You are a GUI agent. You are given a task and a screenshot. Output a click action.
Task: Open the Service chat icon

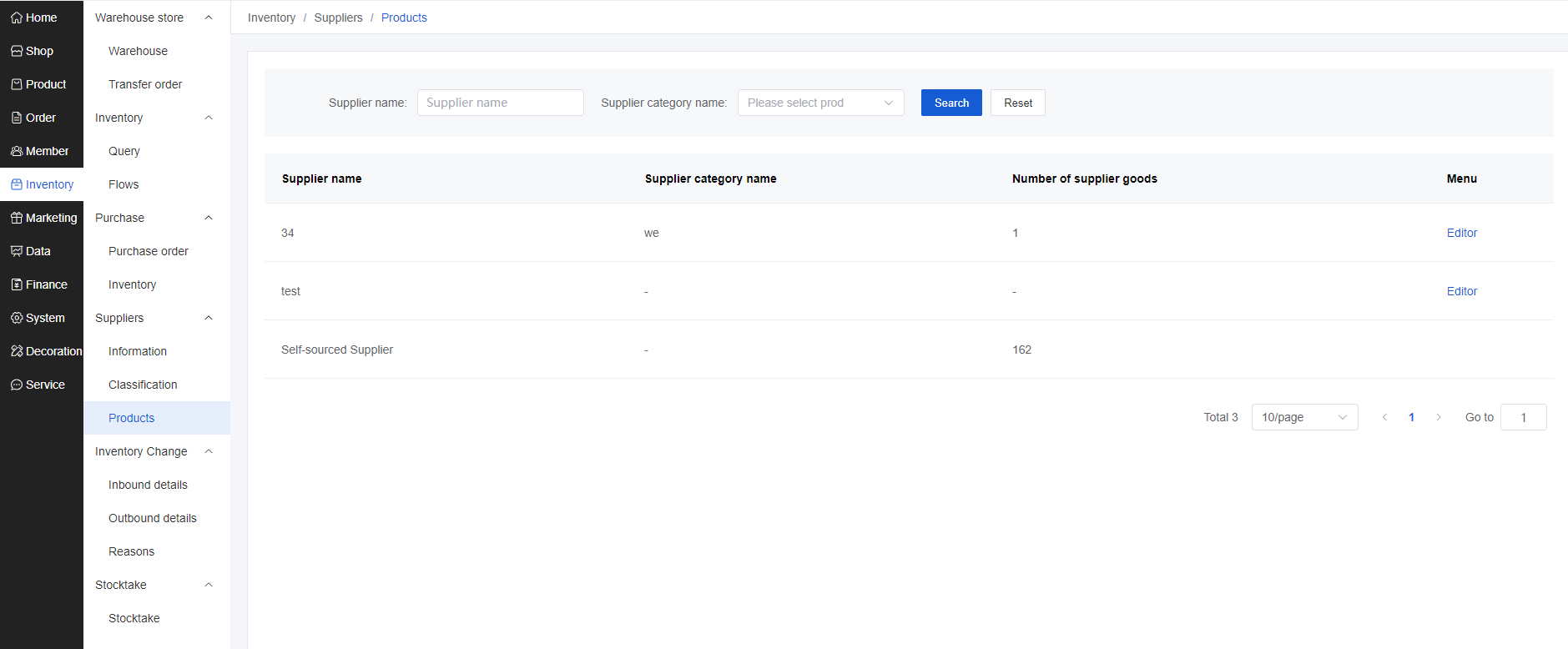(x=17, y=385)
